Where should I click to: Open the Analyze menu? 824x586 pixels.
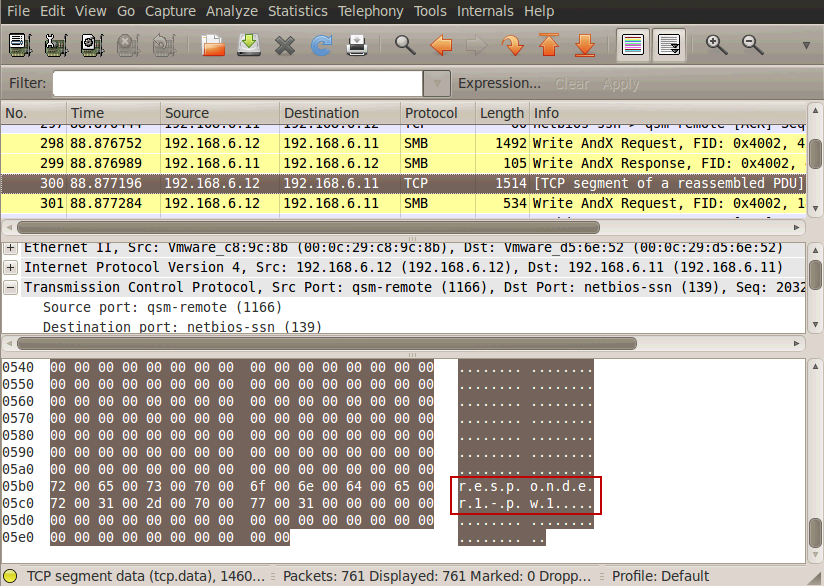click(x=232, y=11)
